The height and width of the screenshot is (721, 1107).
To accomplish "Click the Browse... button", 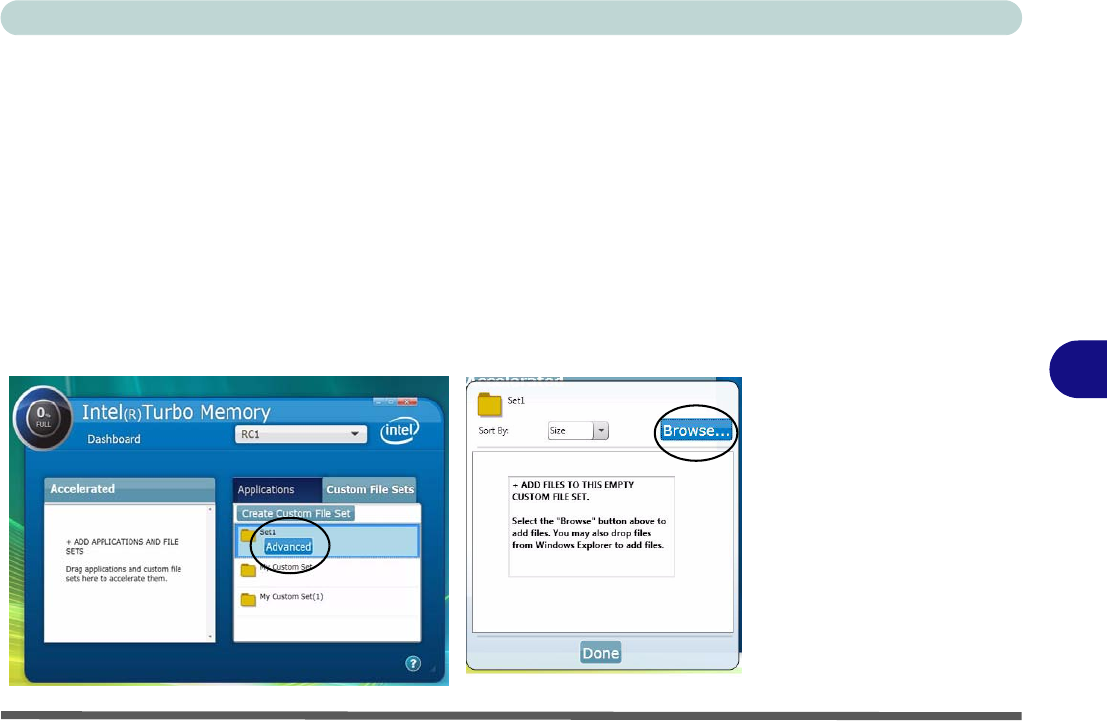I will pos(695,431).
